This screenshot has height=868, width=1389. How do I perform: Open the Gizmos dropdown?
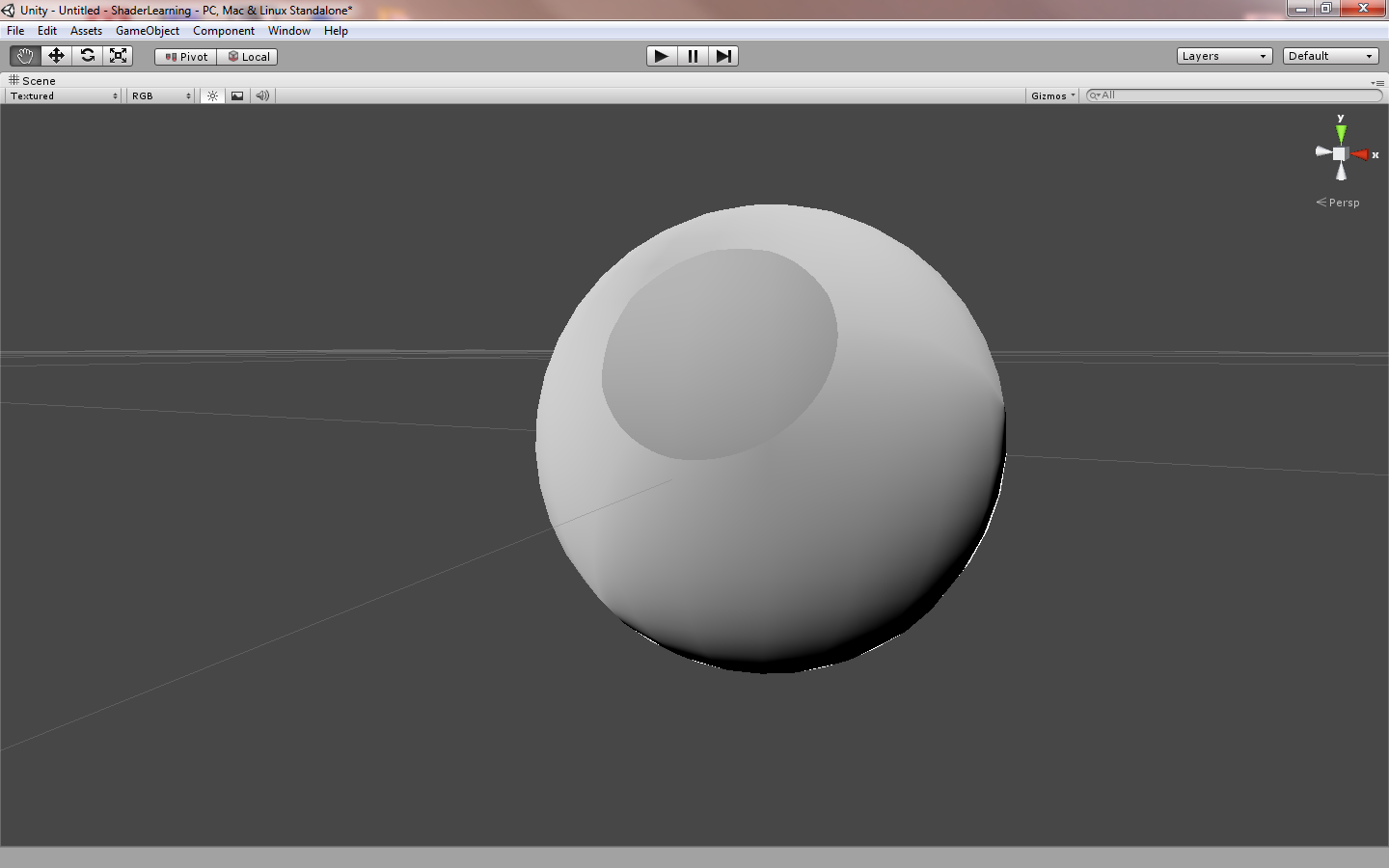(x=1052, y=95)
